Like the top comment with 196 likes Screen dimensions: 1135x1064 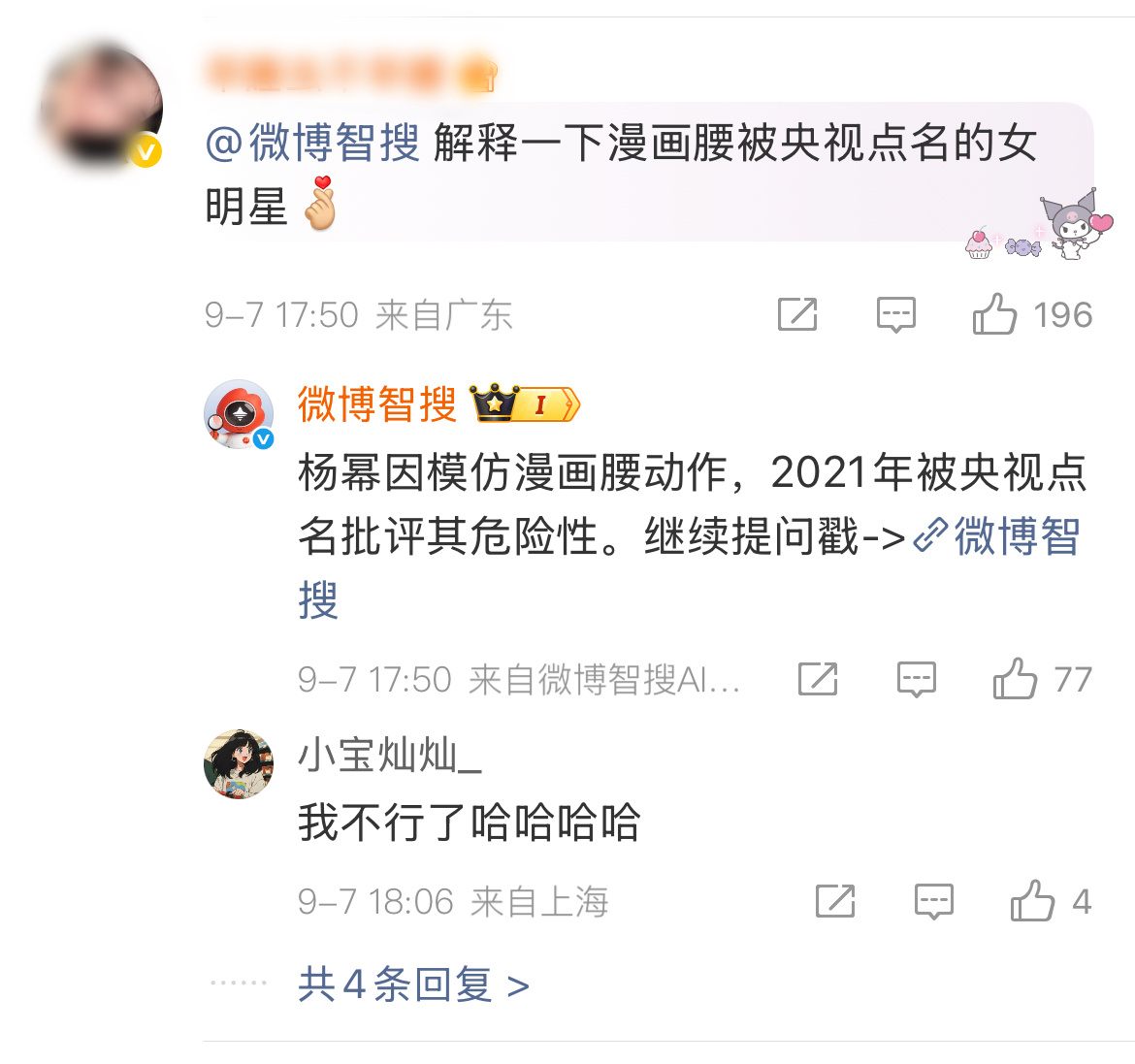[x=994, y=314]
